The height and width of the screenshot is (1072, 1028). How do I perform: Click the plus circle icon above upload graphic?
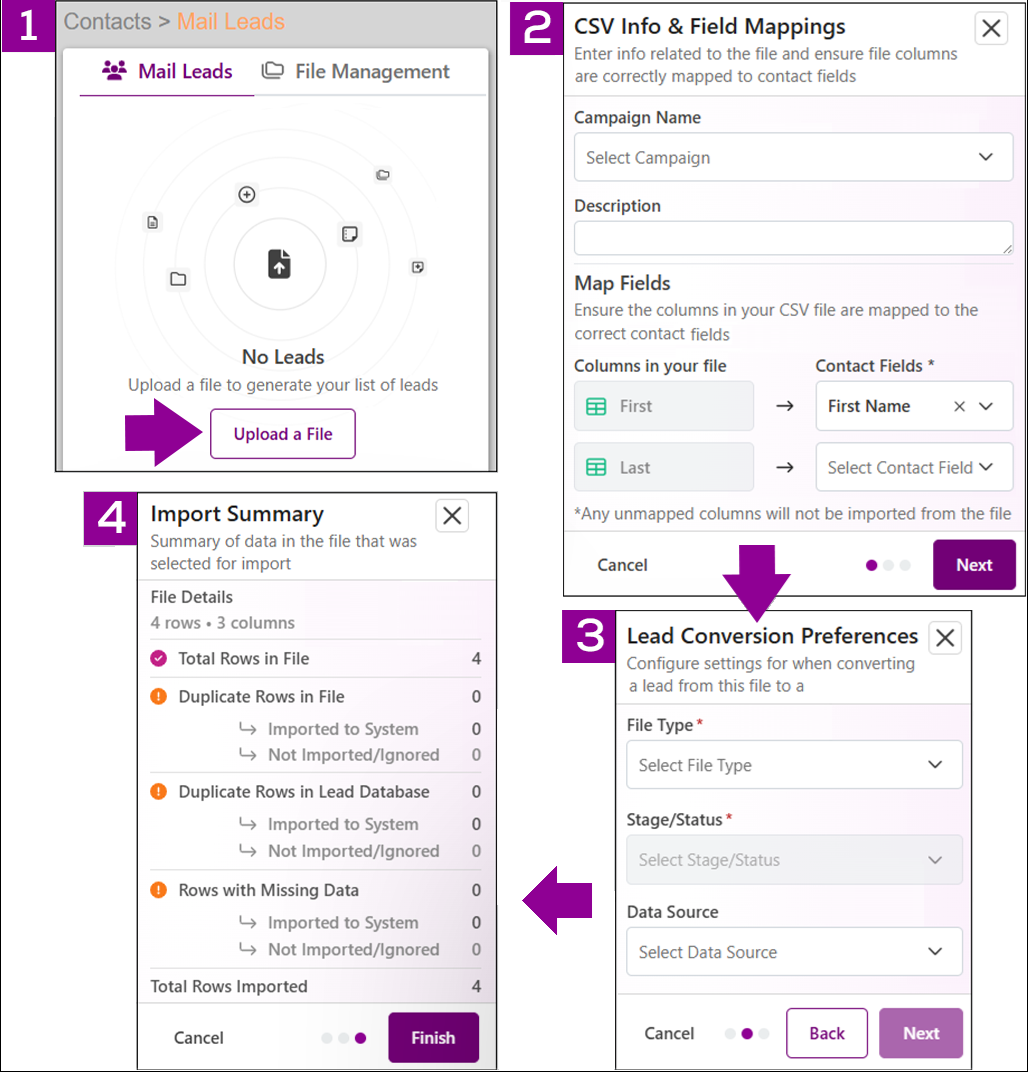pyautogui.click(x=247, y=195)
